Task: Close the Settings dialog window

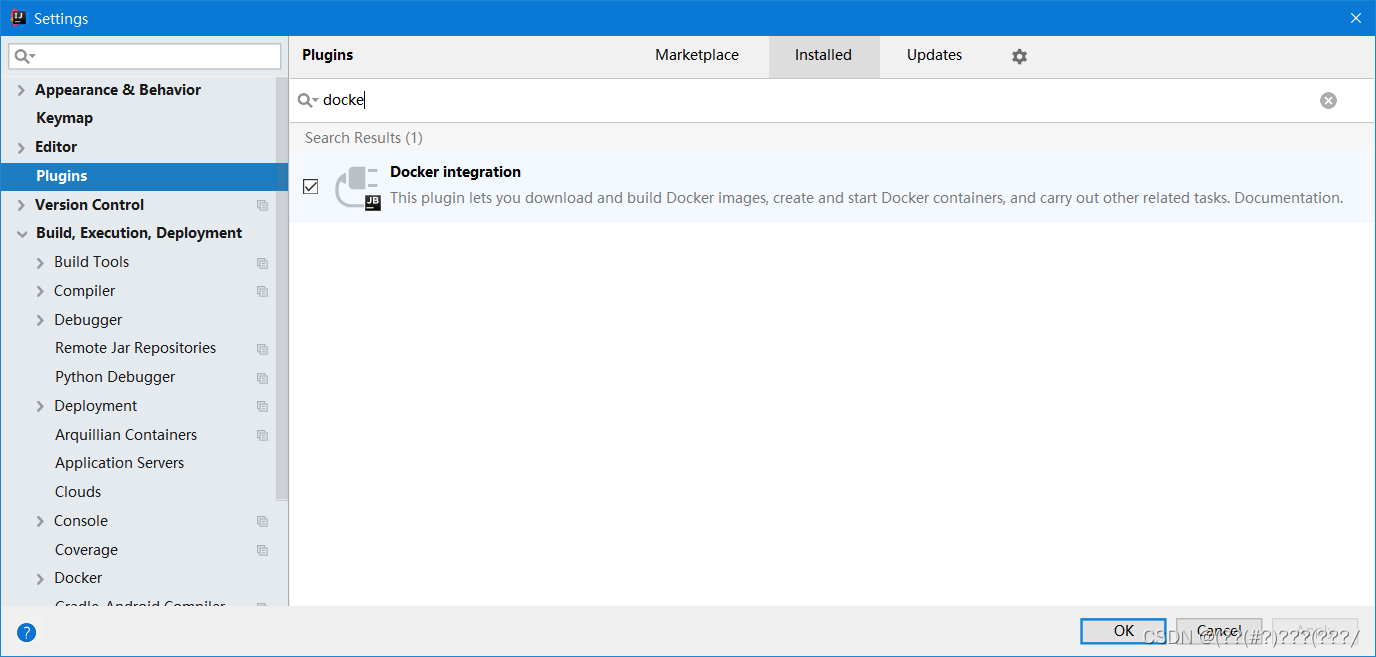Action: click(1356, 18)
